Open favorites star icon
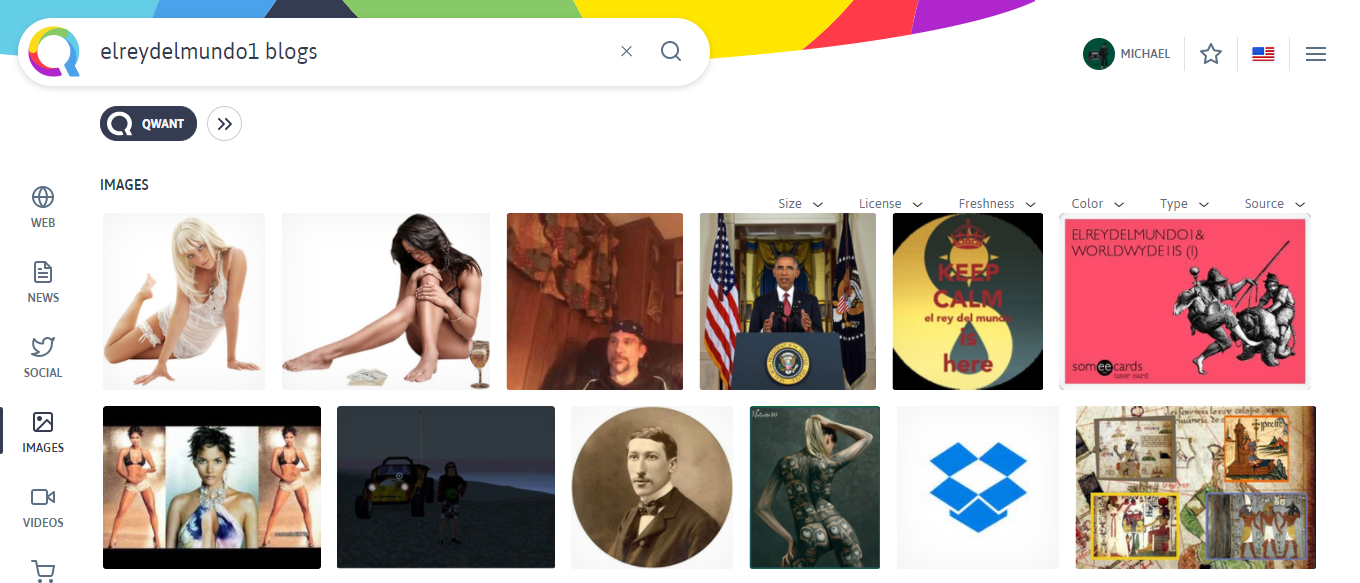The image size is (1360, 583). coord(1211,54)
